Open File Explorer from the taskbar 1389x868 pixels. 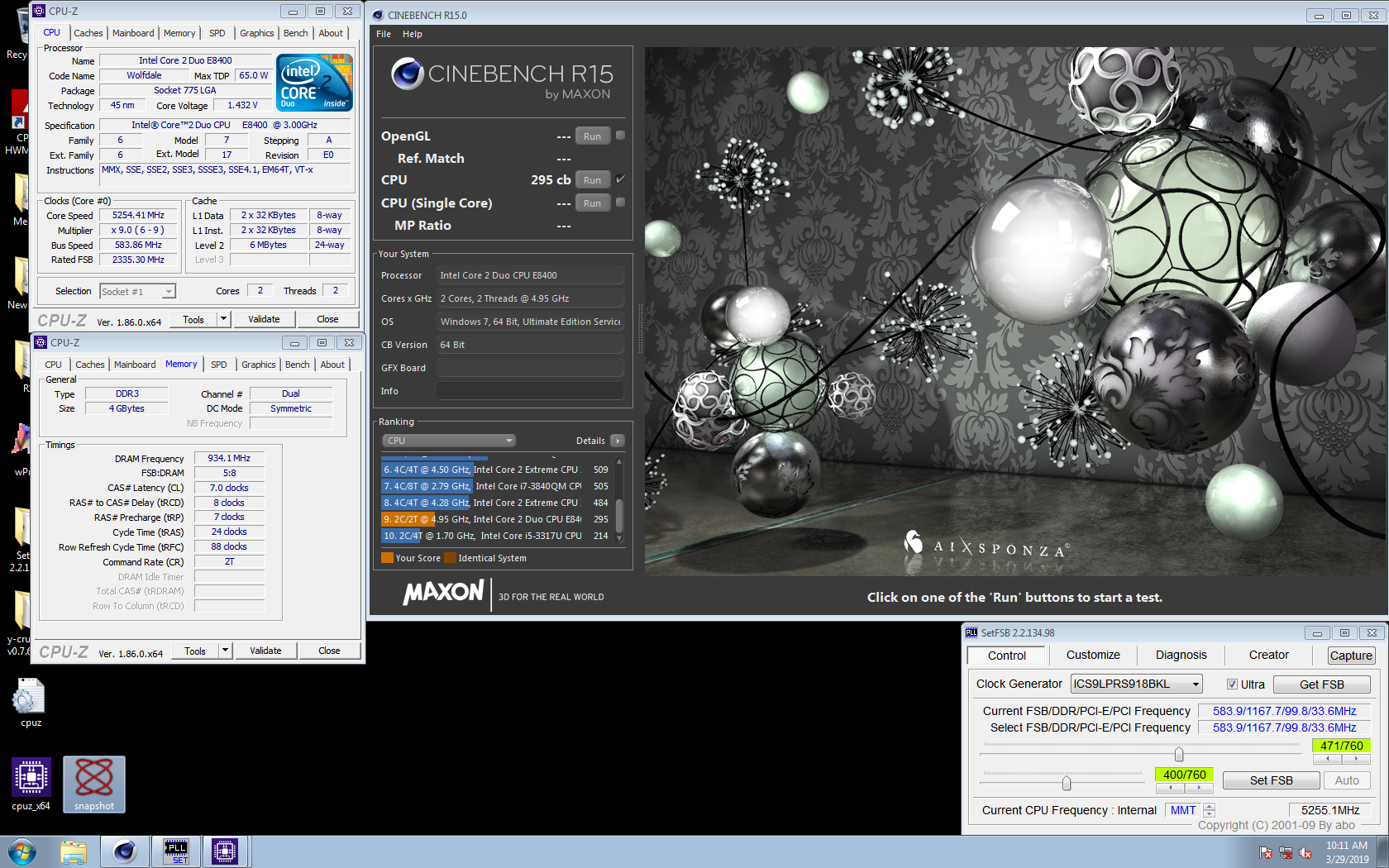pyautogui.click(x=74, y=851)
